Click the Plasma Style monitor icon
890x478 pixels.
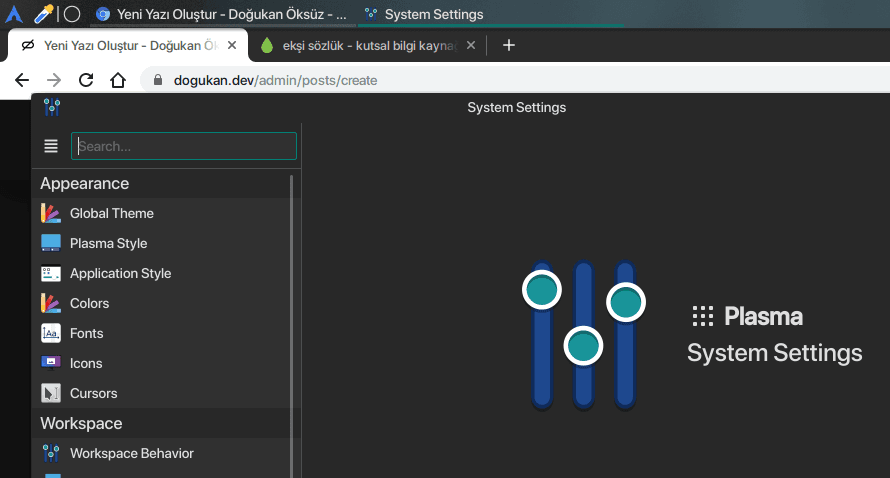point(51,243)
